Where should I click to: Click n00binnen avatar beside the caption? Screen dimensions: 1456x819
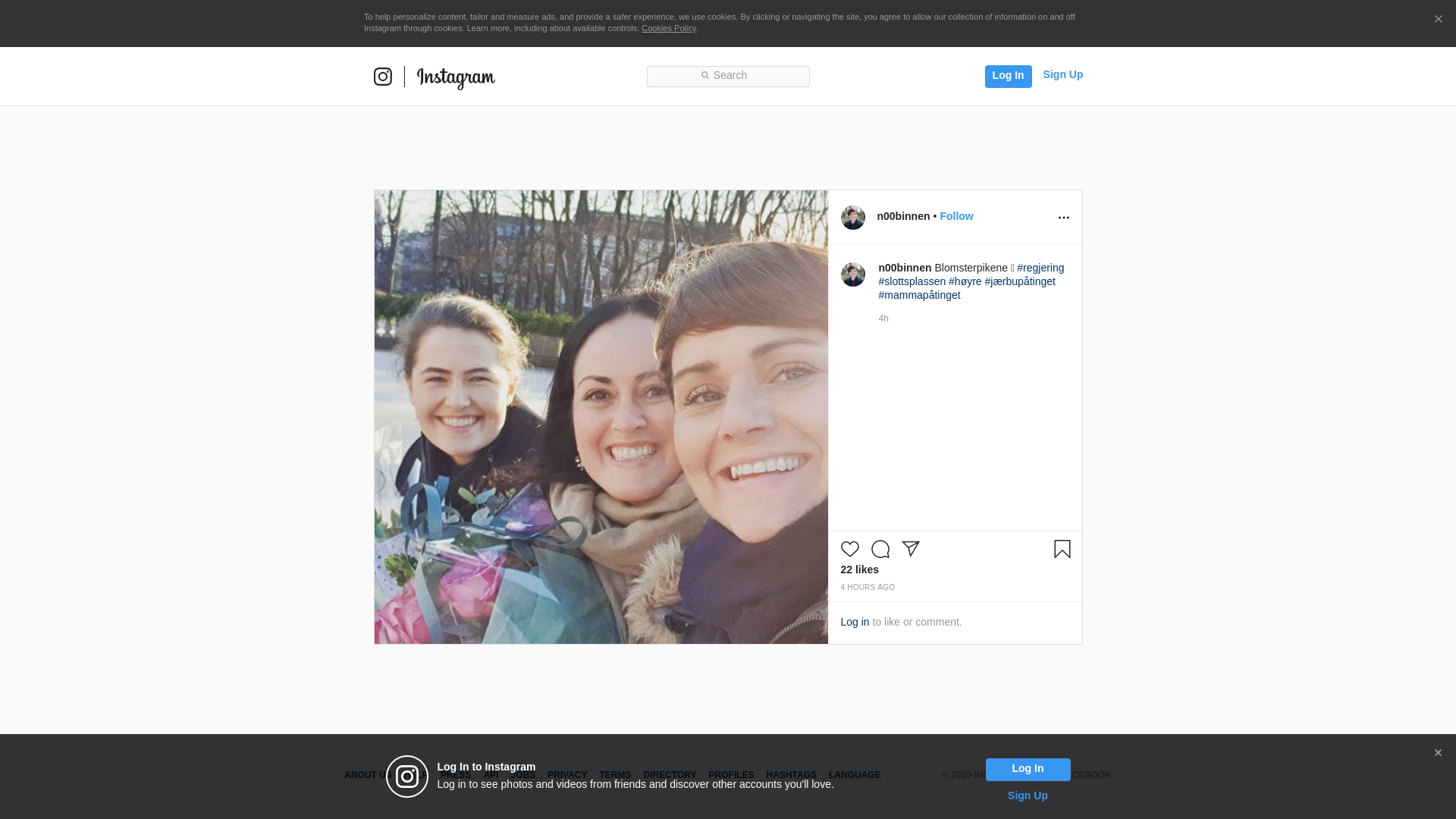point(853,275)
